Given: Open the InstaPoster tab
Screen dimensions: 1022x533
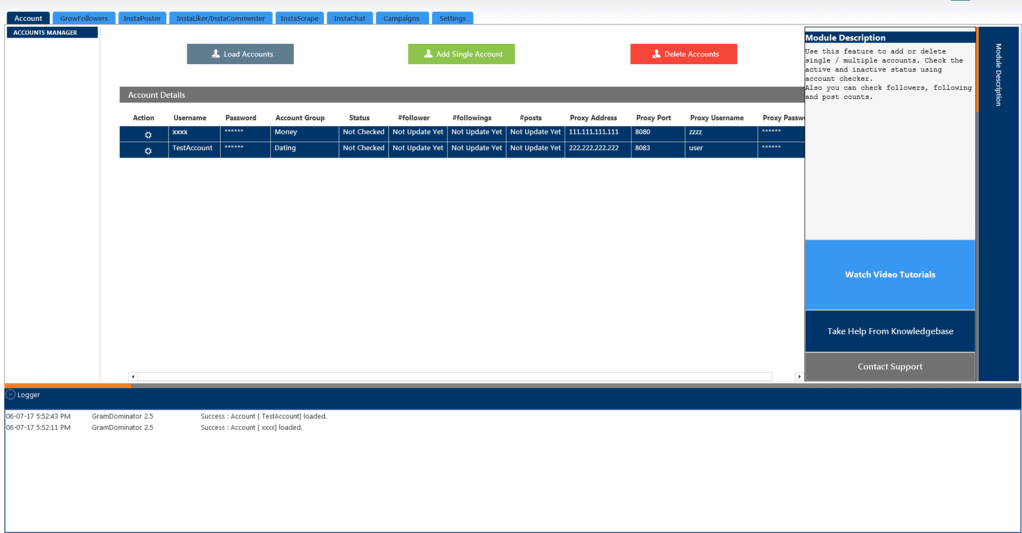Looking at the screenshot, I should 142,18.
